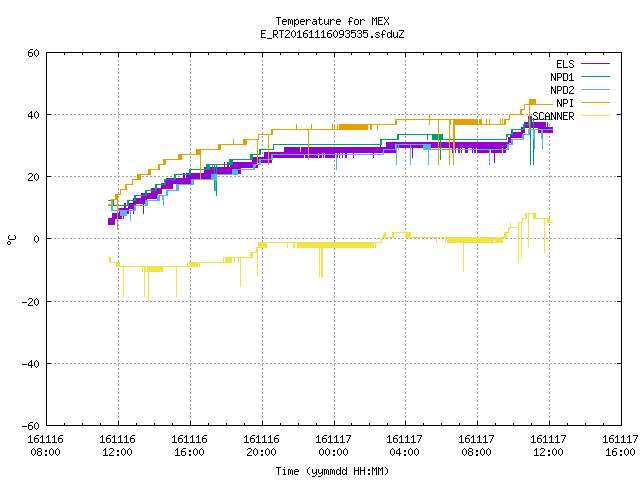The height and width of the screenshot is (480, 640).
Task: Click the y-axis label -40
Action: pyautogui.click(x=31, y=364)
